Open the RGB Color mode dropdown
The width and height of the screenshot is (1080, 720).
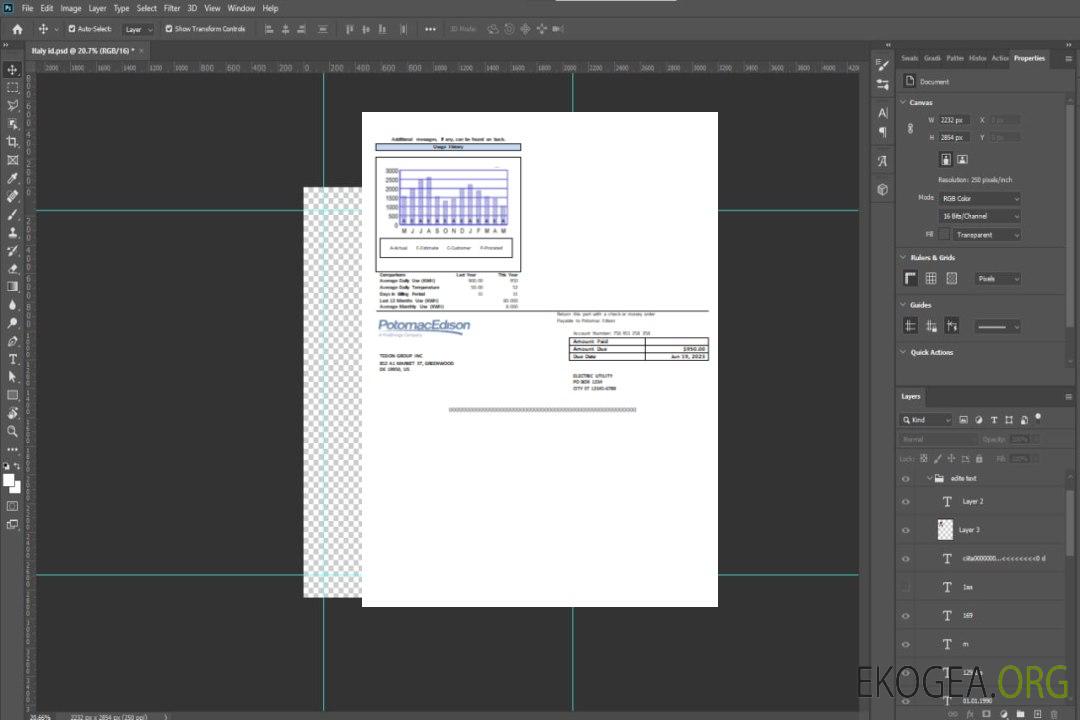979,198
